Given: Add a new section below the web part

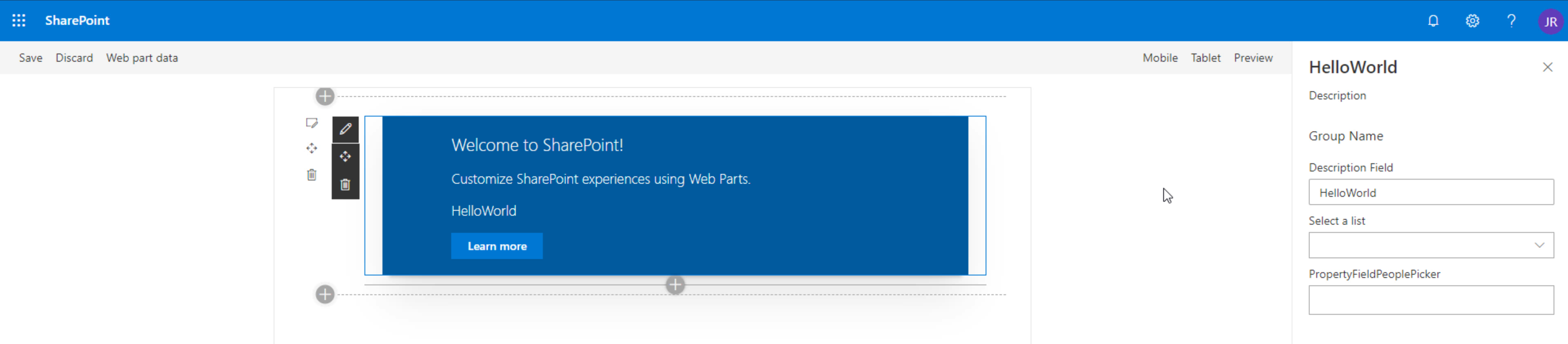Looking at the screenshot, I should tap(325, 295).
